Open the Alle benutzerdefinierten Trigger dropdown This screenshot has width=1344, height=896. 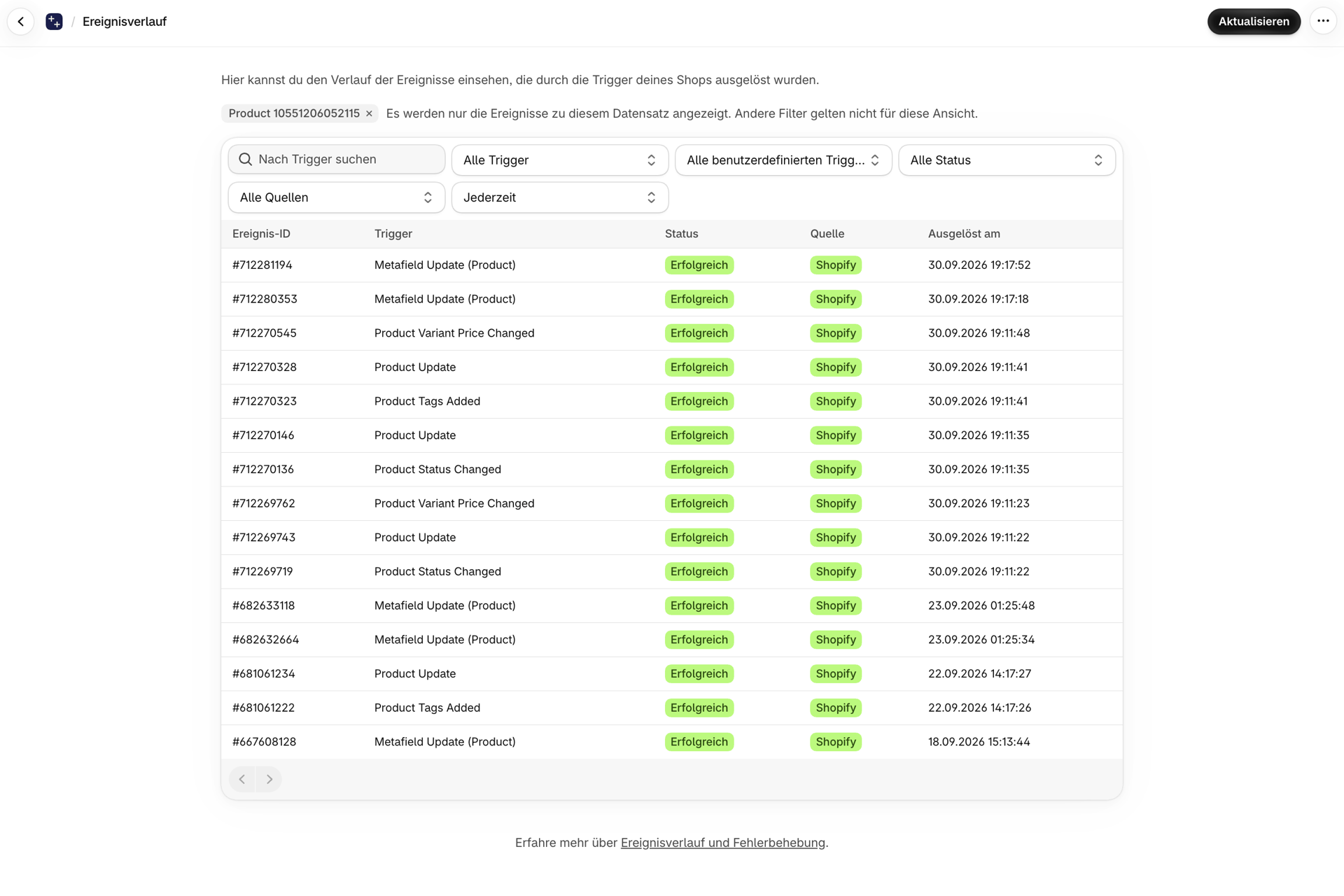click(783, 160)
